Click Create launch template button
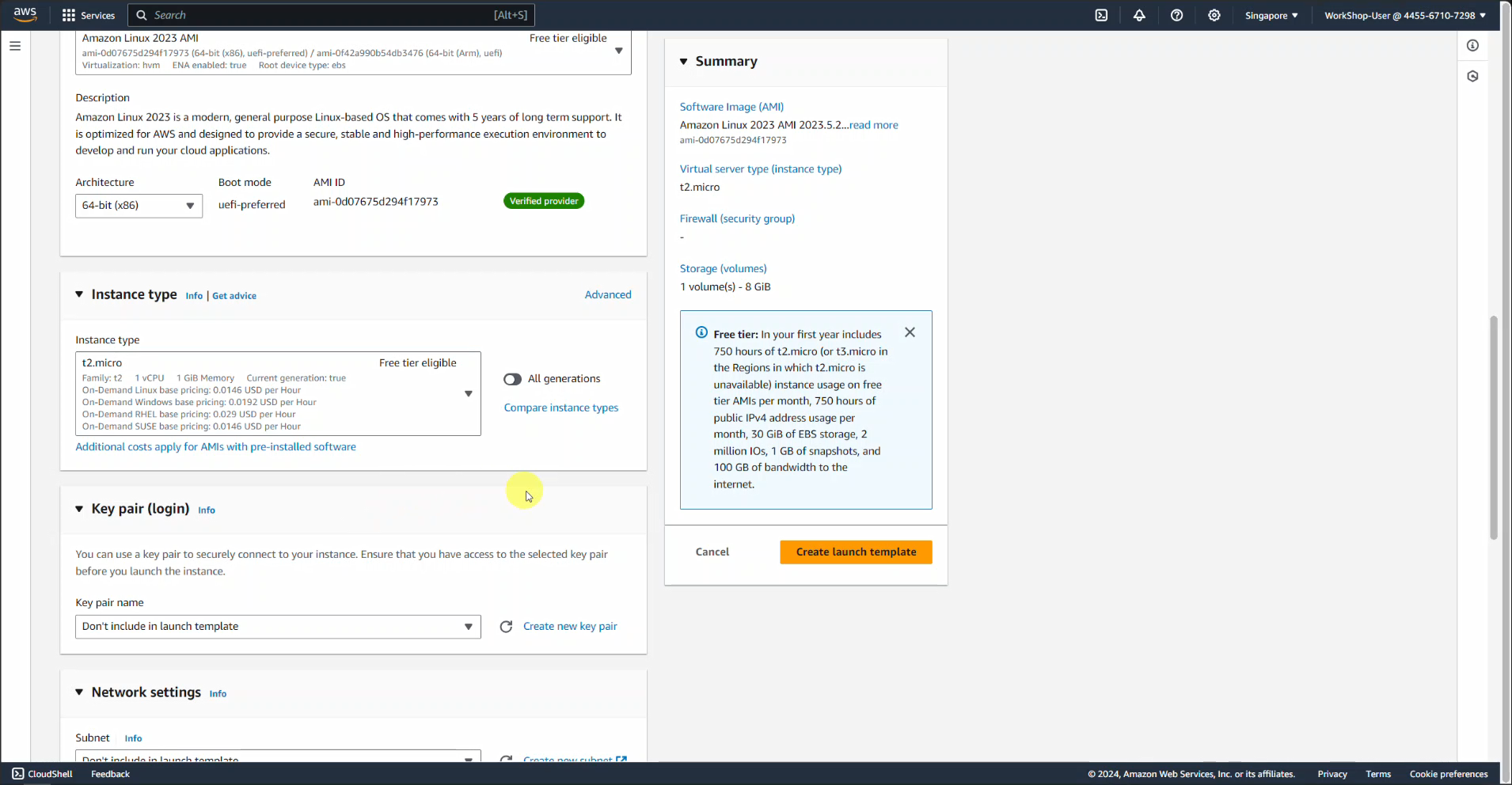The image size is (1512, 785). pyautogui.click(x=856, y=552)
